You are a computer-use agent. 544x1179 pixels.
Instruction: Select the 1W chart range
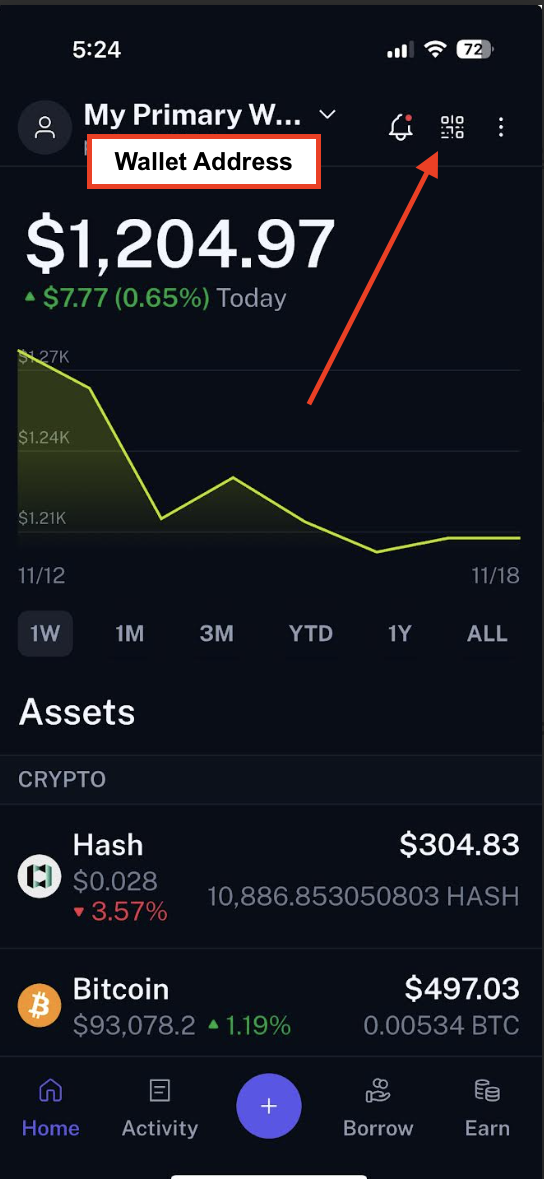(45, 634)
